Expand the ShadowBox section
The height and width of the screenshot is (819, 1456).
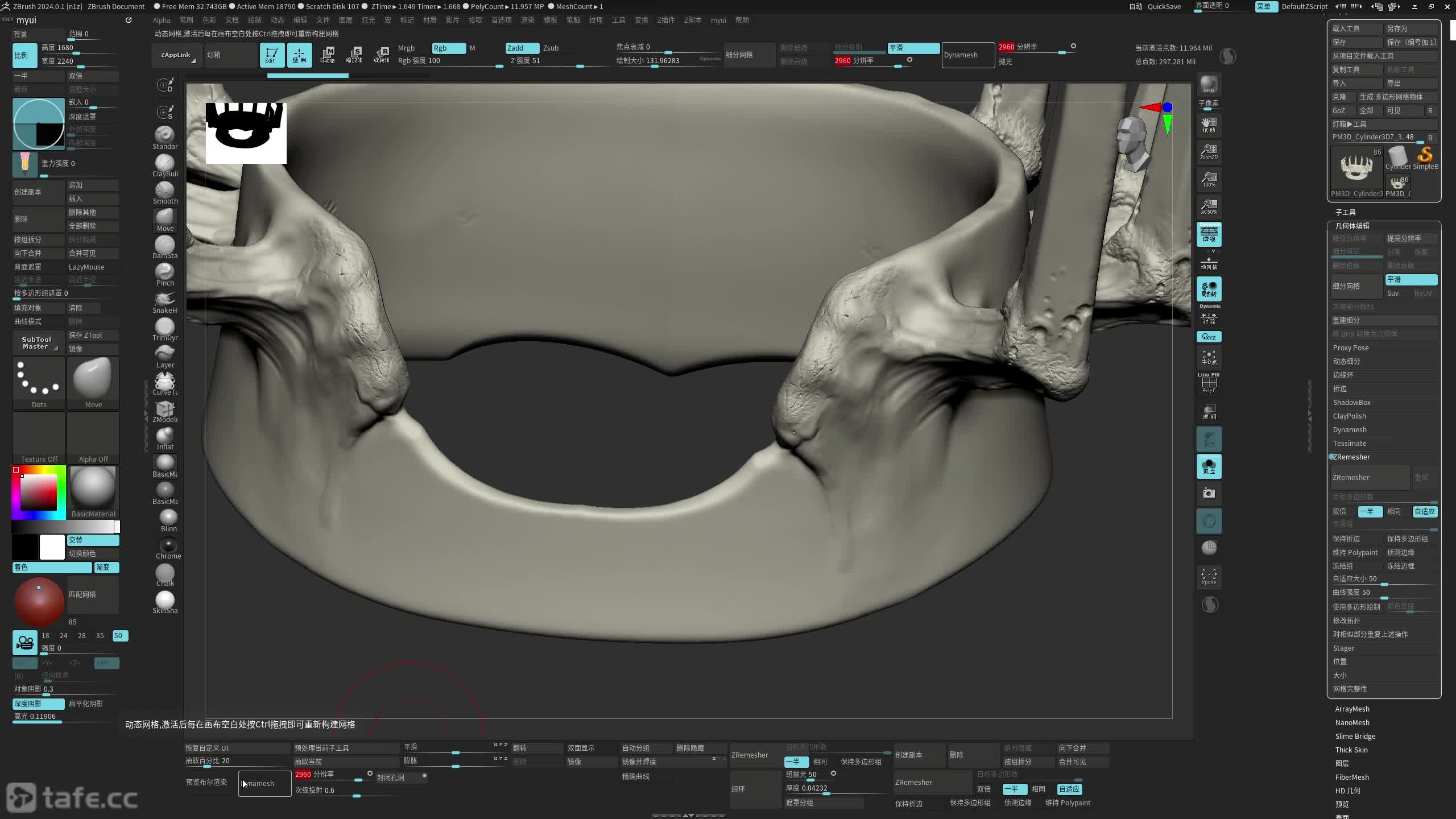[1351, 402]
